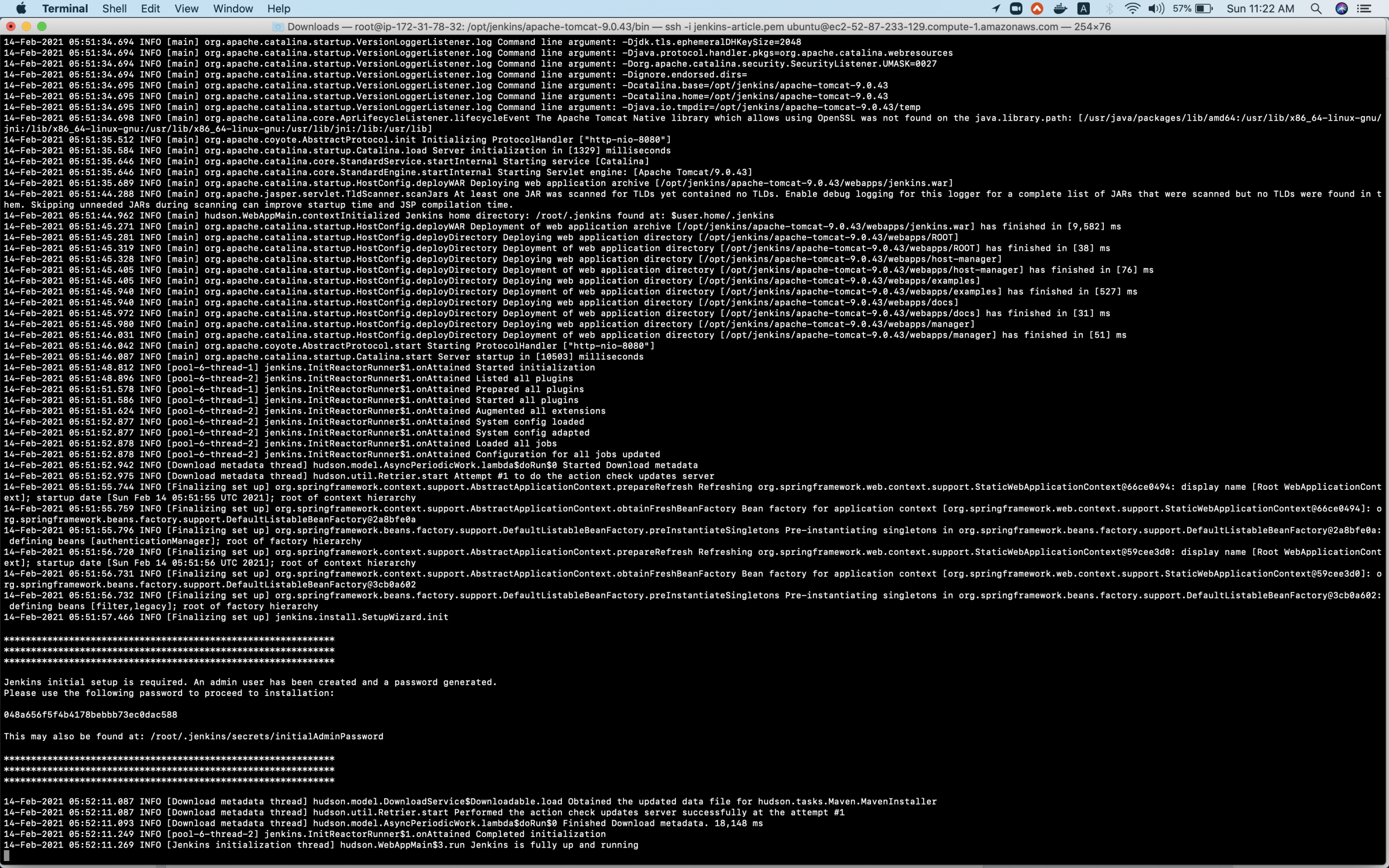Open the Docker whale menu bar icon
Viewport: 1389px width, 868px height.
(1059, 9)
